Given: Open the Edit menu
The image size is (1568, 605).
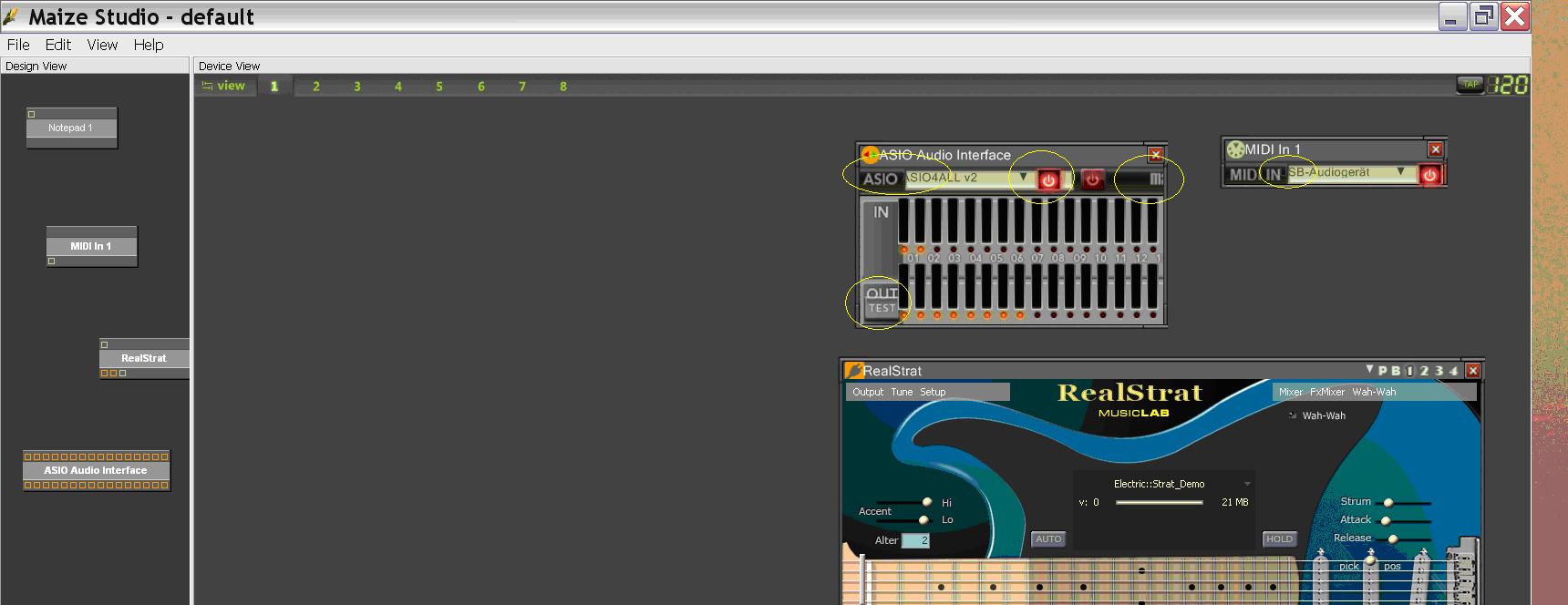Looking at the screenshot, I should coord(58,45).
